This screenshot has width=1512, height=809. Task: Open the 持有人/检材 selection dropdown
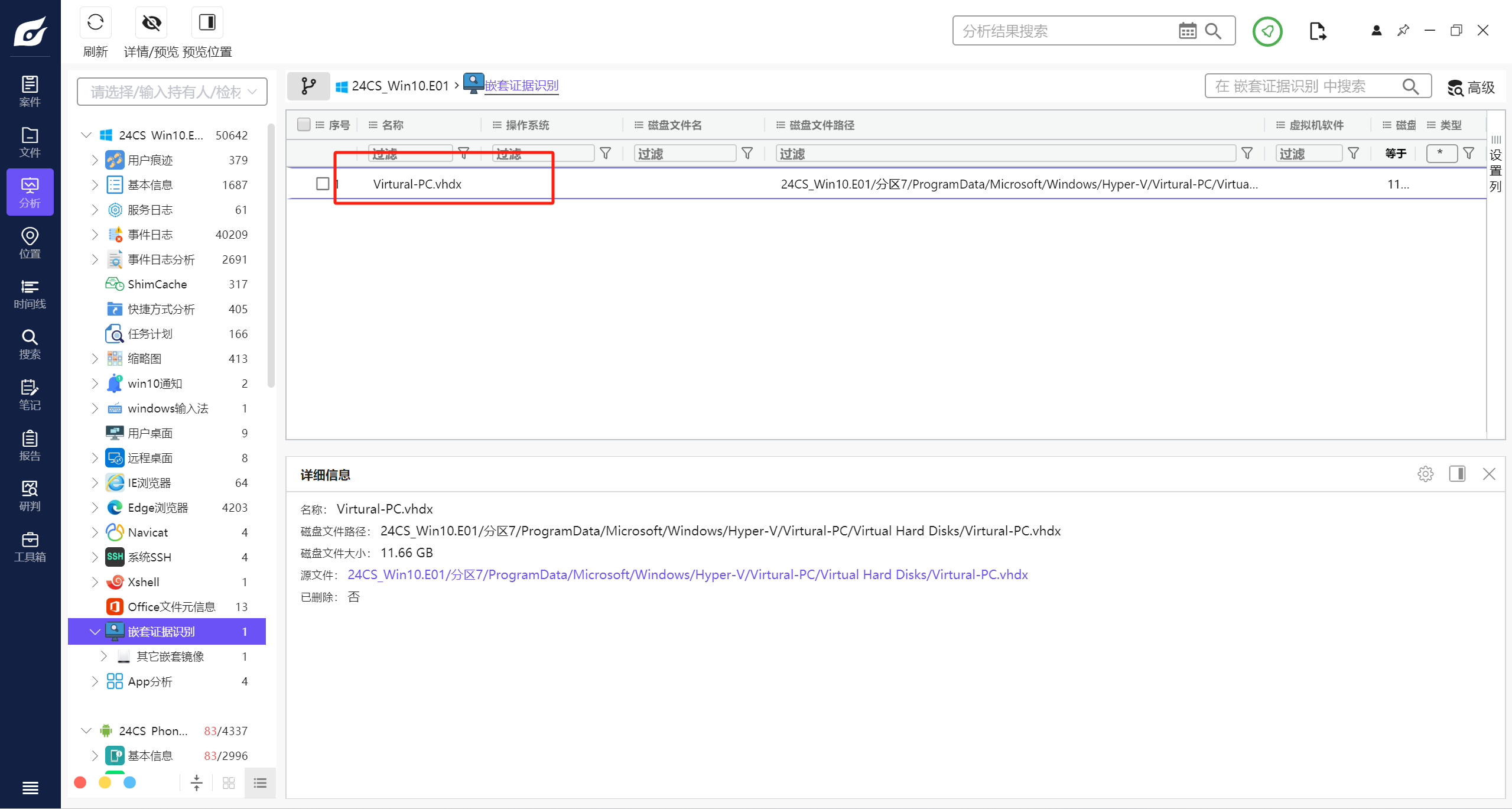172,92
